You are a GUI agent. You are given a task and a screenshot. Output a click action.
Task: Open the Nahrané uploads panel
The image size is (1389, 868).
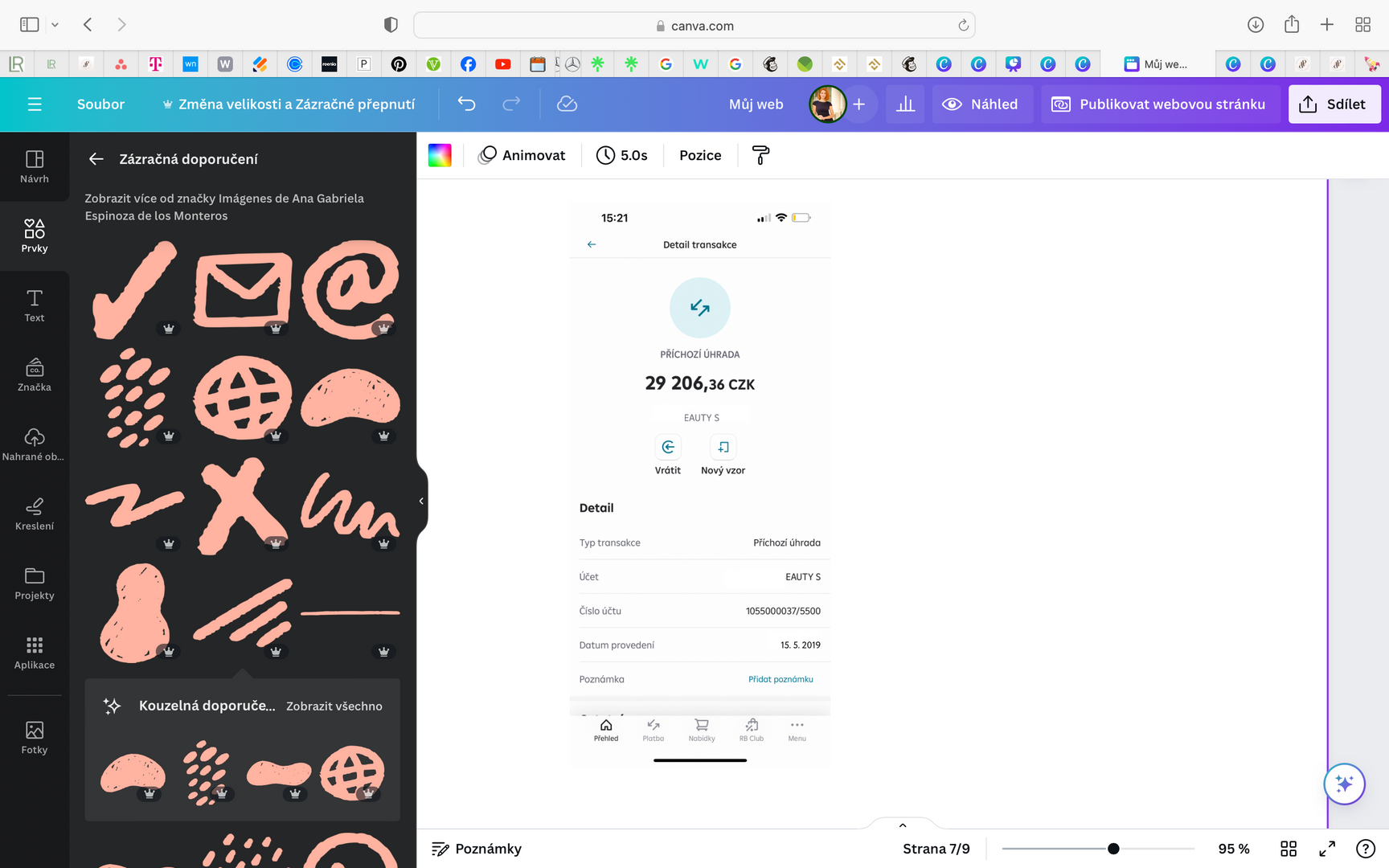35,444
